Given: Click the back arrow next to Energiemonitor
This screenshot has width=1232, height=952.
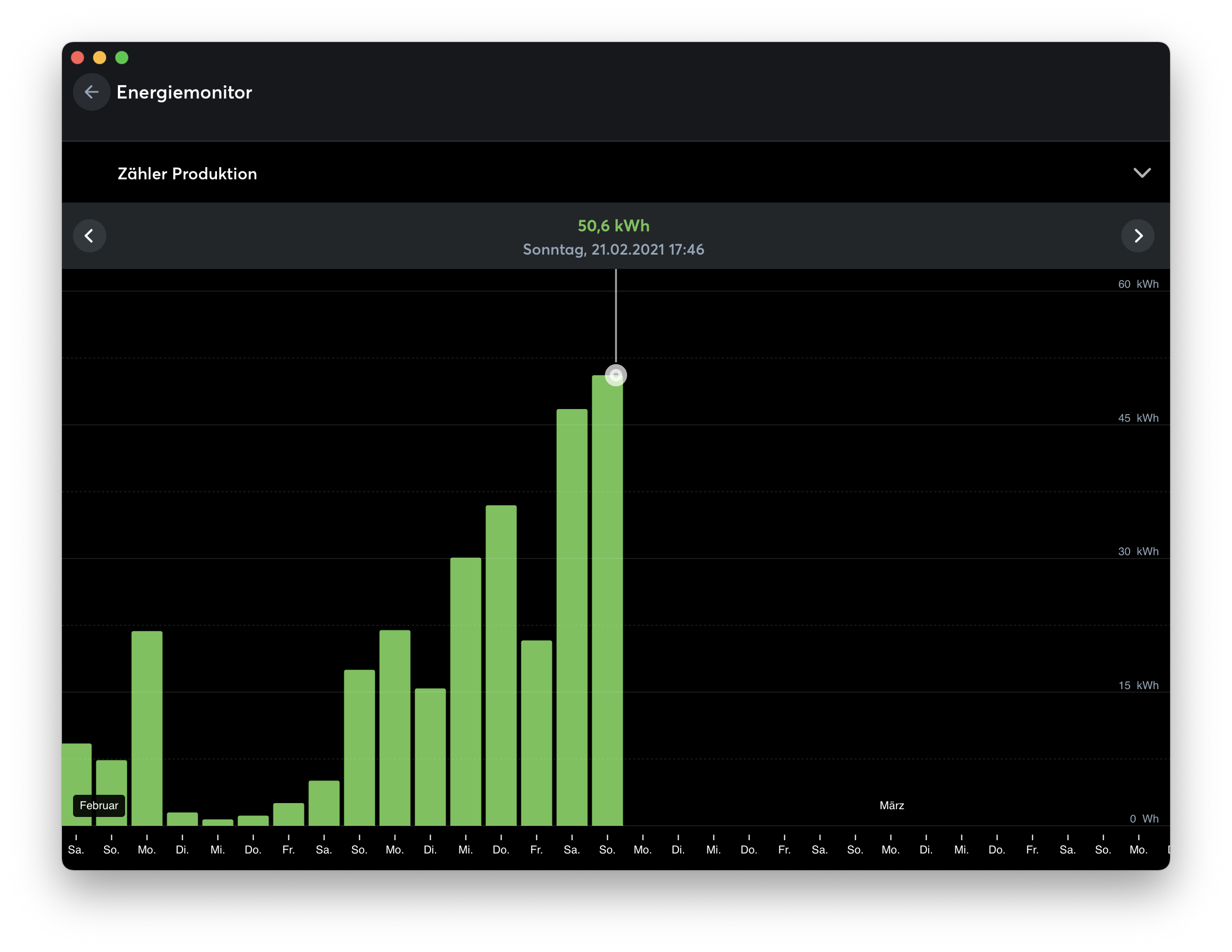Looking at the screenshot, I should pos(91,92).
